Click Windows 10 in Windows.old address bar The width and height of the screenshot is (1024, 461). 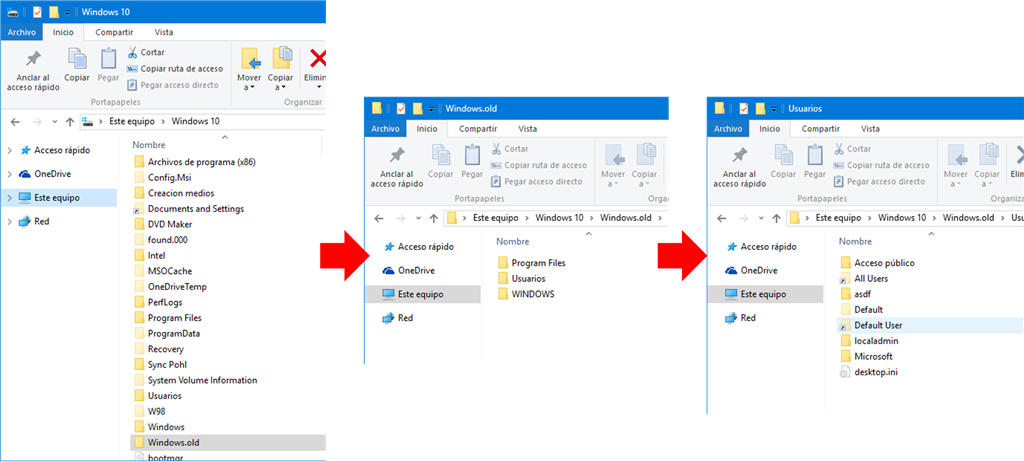click(x=559, y=218)
